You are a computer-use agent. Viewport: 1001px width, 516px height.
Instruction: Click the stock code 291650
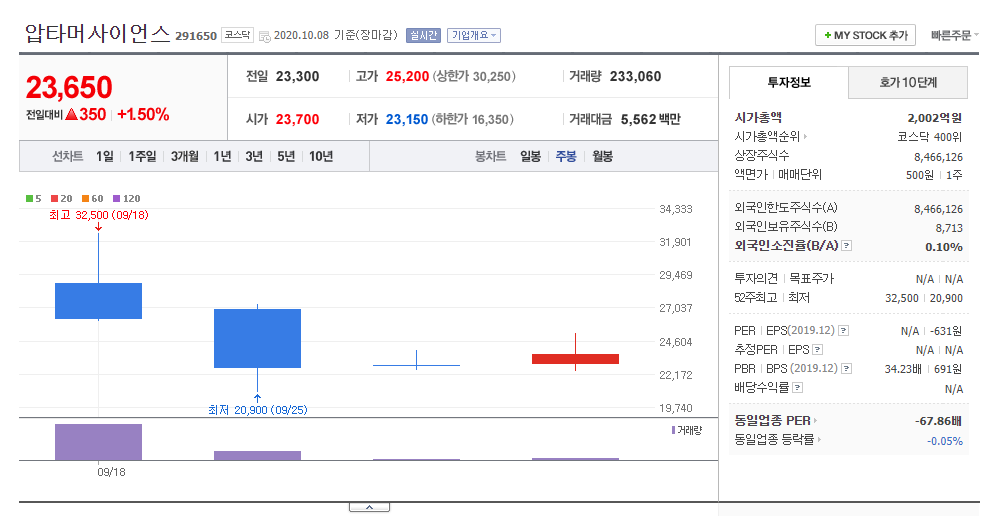click(196, 36)
